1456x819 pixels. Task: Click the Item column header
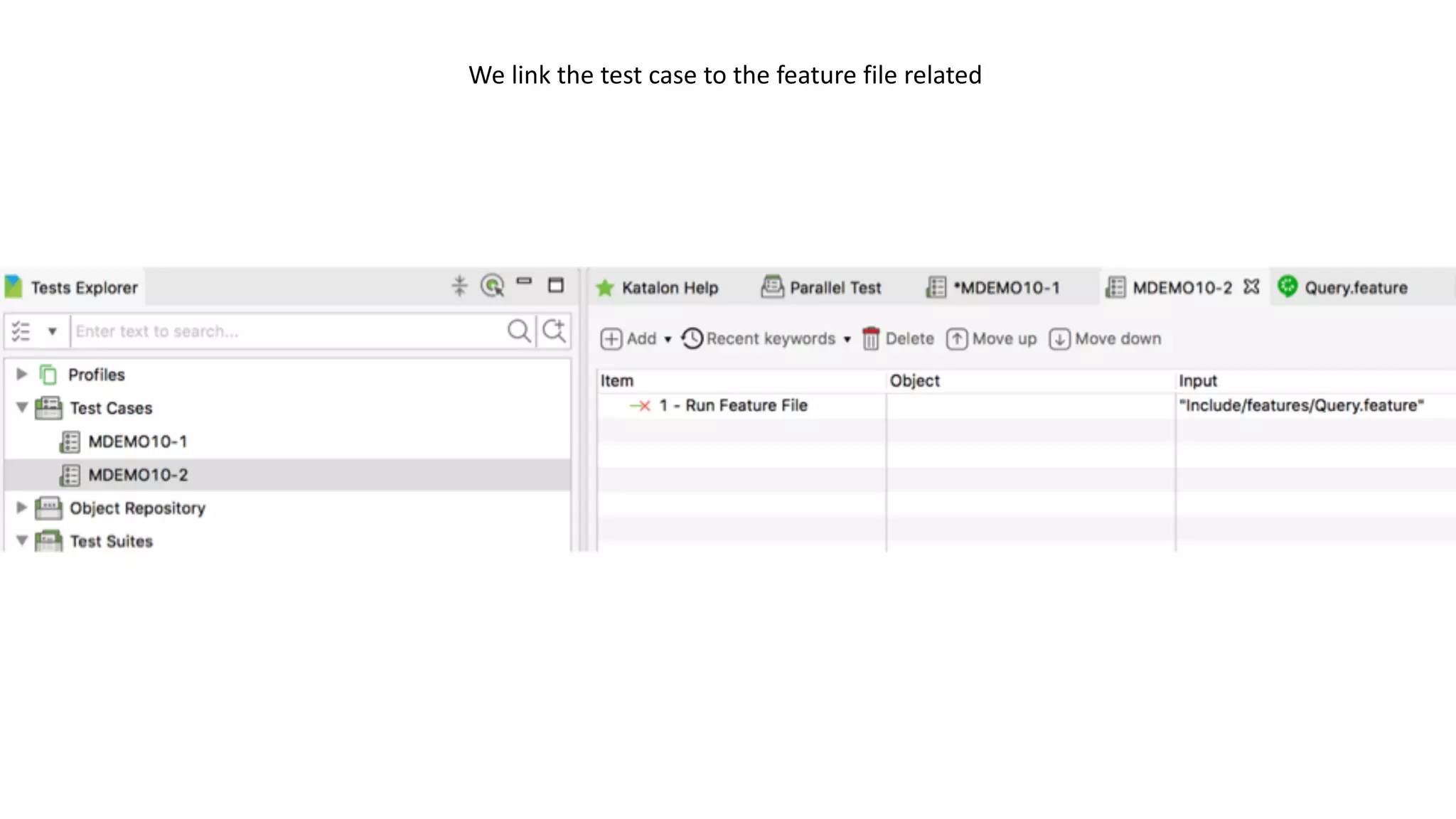[x=742, y=381]
